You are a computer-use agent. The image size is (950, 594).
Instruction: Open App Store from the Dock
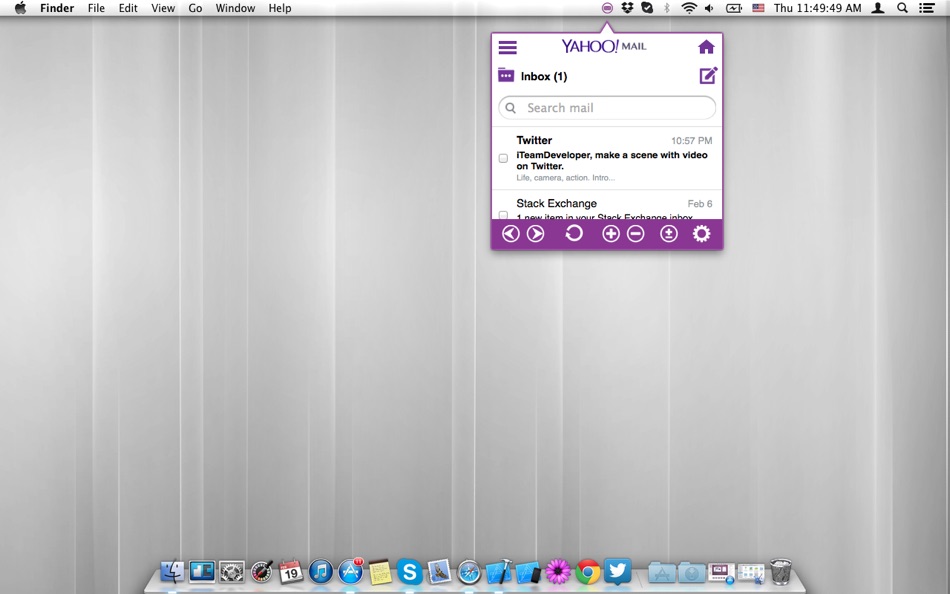tap(350, 571)
